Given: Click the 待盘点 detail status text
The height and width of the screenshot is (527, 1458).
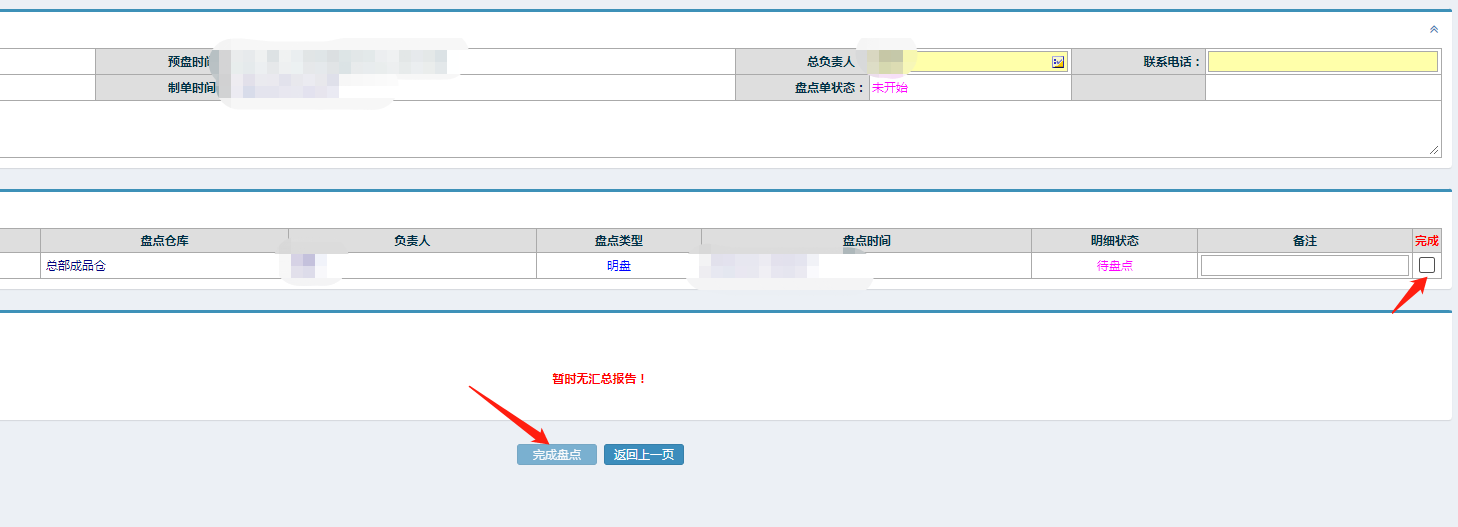Looking at the screenshot, I should [1114, 266].
